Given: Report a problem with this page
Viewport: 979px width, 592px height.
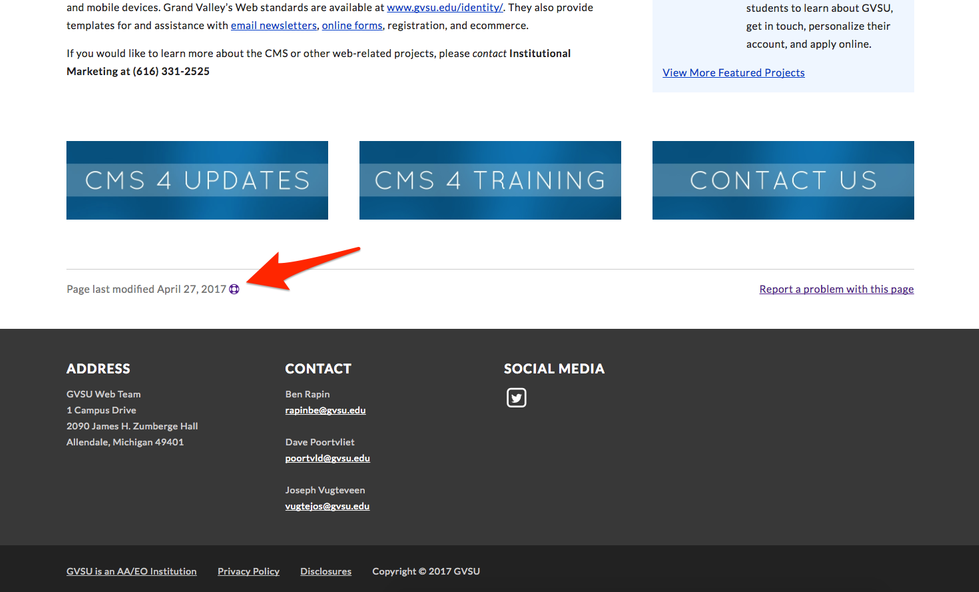Looking at the screenshot, I should click(836, 289).
